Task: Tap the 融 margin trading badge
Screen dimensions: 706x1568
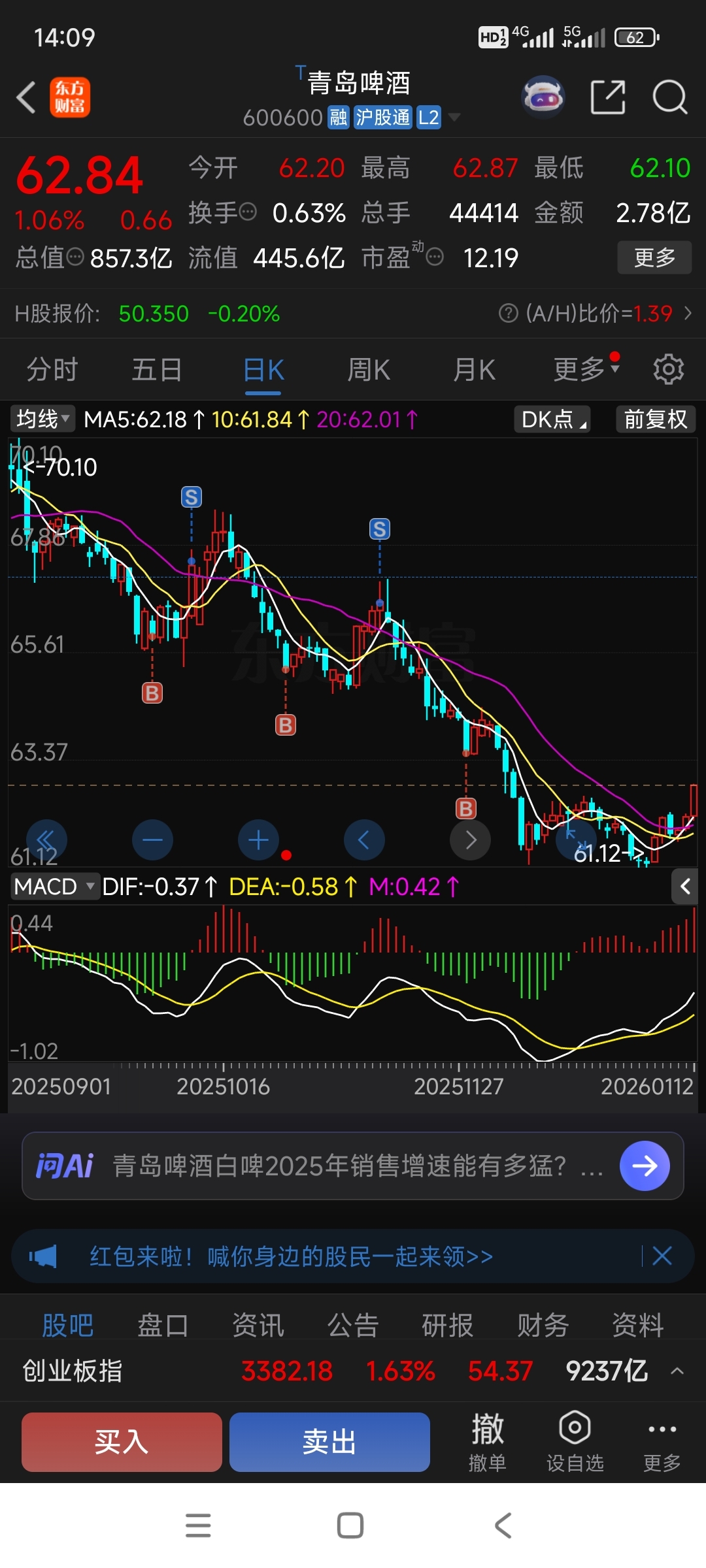Action: (339, 118)
